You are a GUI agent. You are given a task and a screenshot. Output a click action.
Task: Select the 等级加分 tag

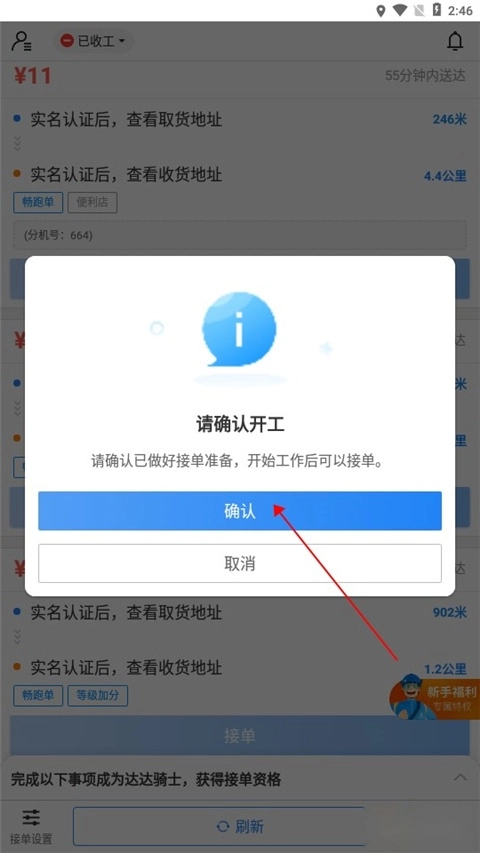[x=98, y=695]
